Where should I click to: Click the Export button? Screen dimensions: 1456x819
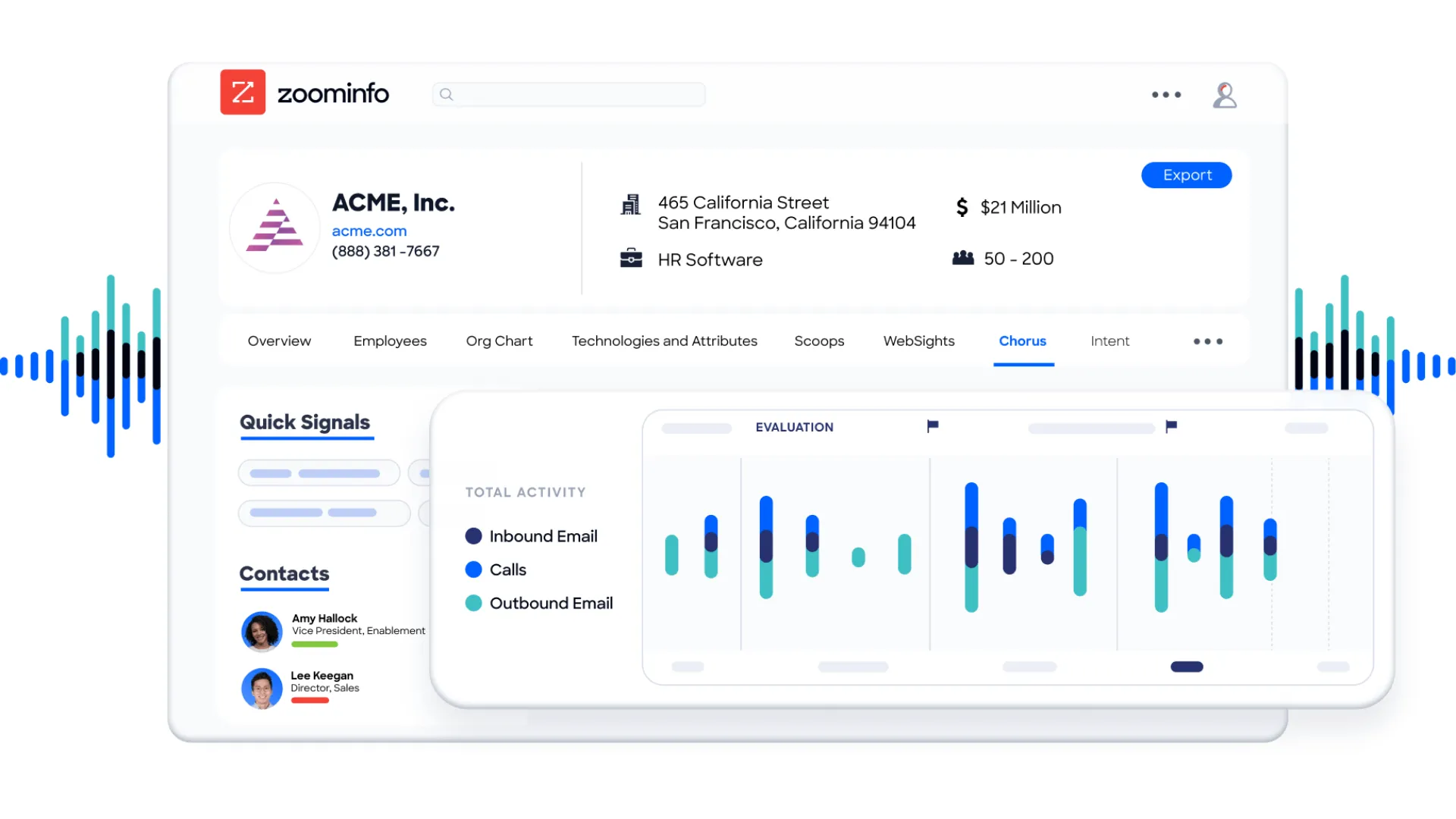coord(1187,175)
